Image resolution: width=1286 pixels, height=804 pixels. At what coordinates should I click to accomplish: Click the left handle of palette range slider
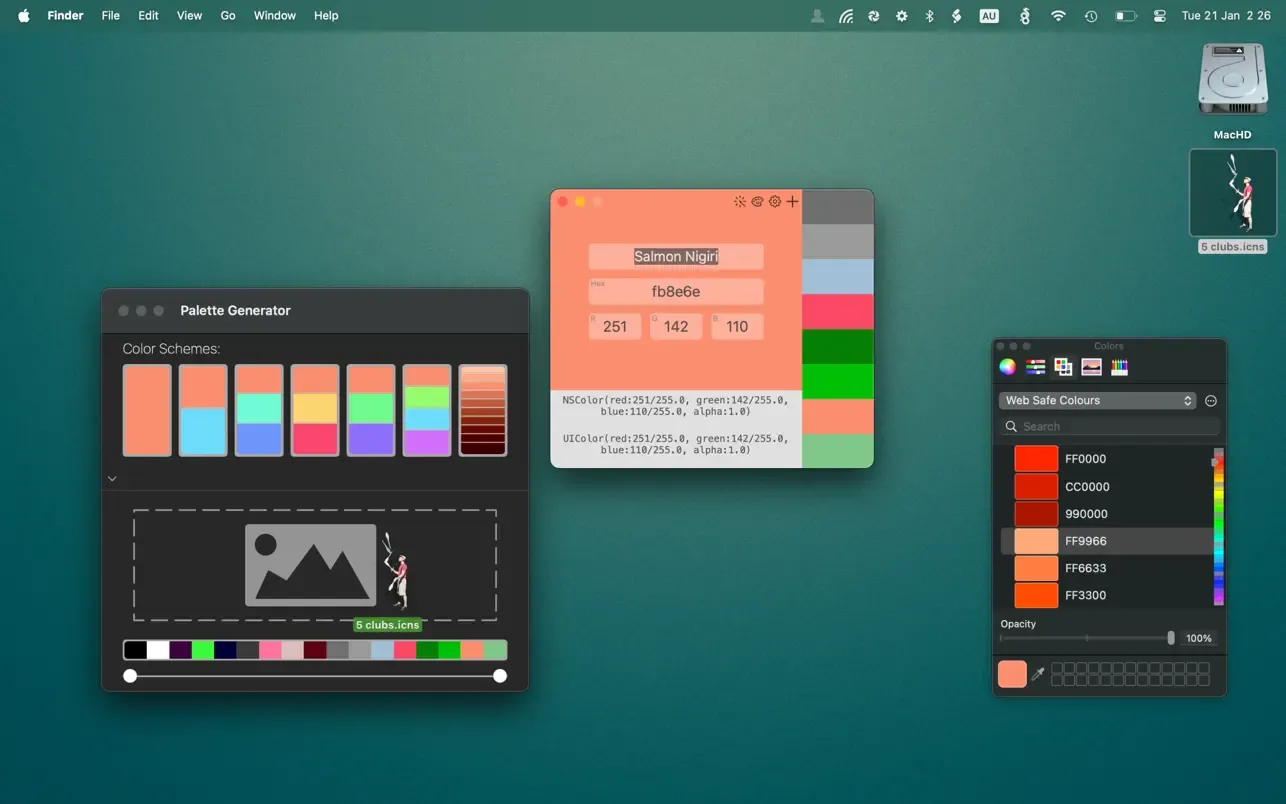(x=130, y=676)
